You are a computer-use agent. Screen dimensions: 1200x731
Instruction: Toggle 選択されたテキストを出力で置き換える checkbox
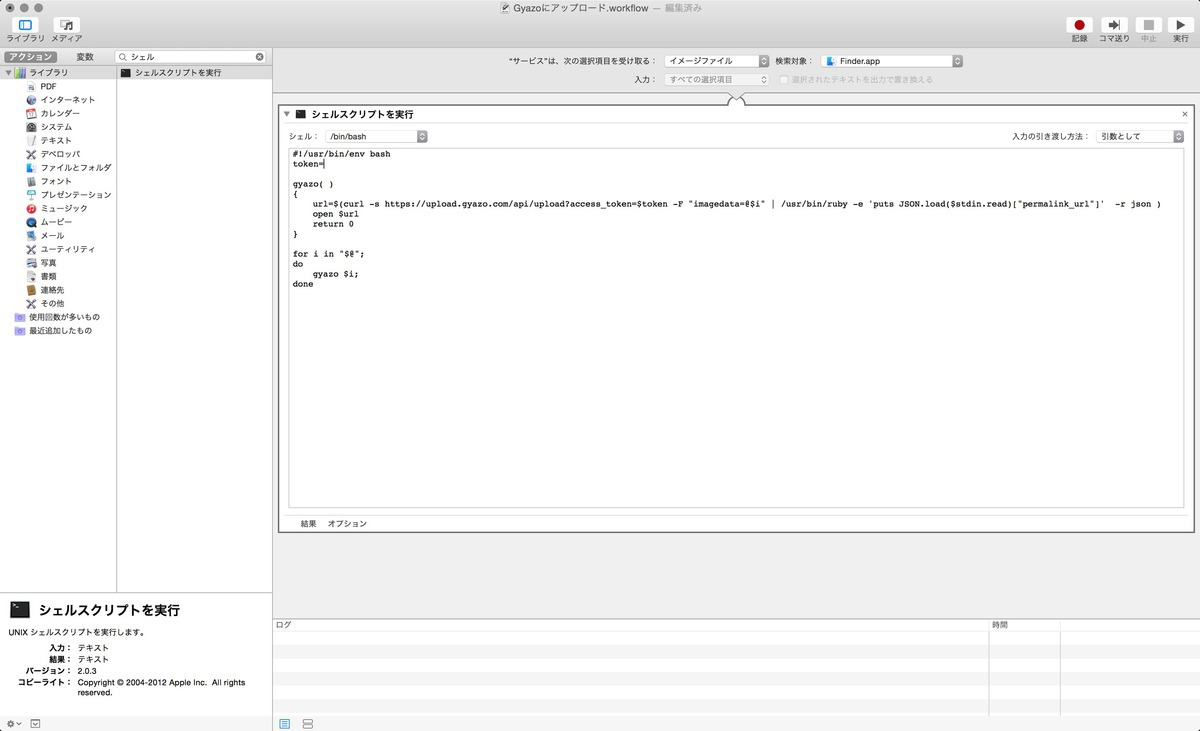click(784, 79)
